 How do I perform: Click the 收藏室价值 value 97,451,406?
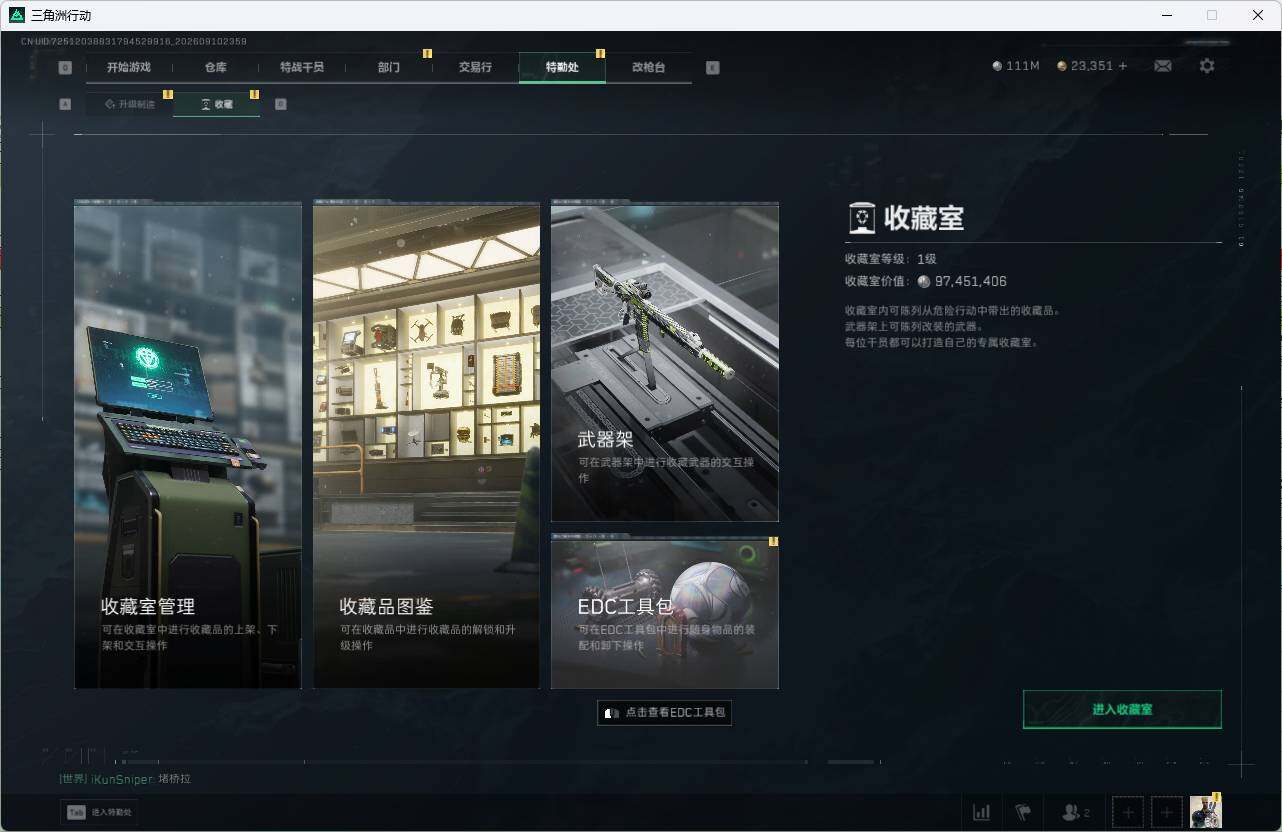point(971,282)
